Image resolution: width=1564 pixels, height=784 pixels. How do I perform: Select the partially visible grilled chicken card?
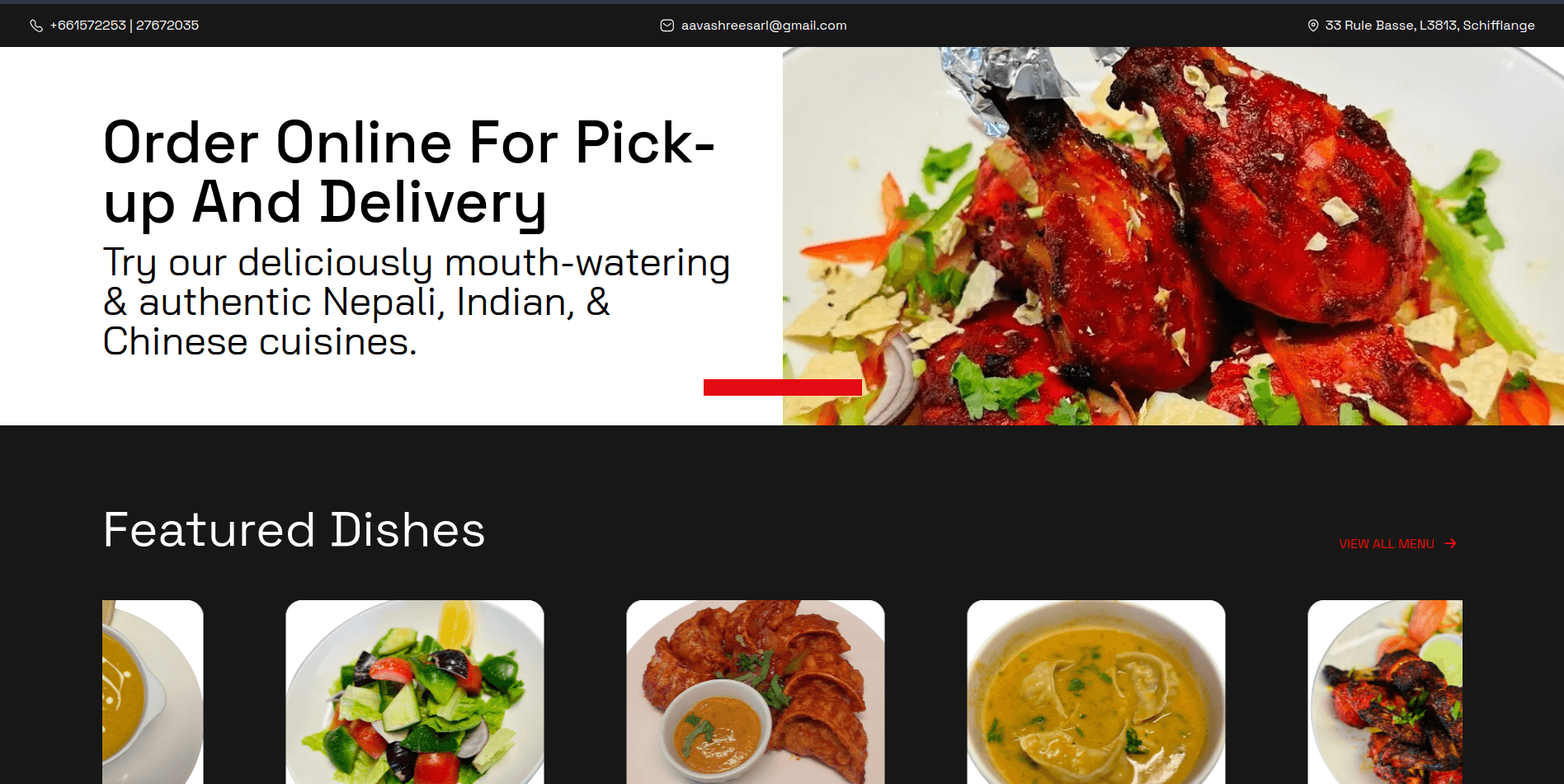pos(1385,692)
